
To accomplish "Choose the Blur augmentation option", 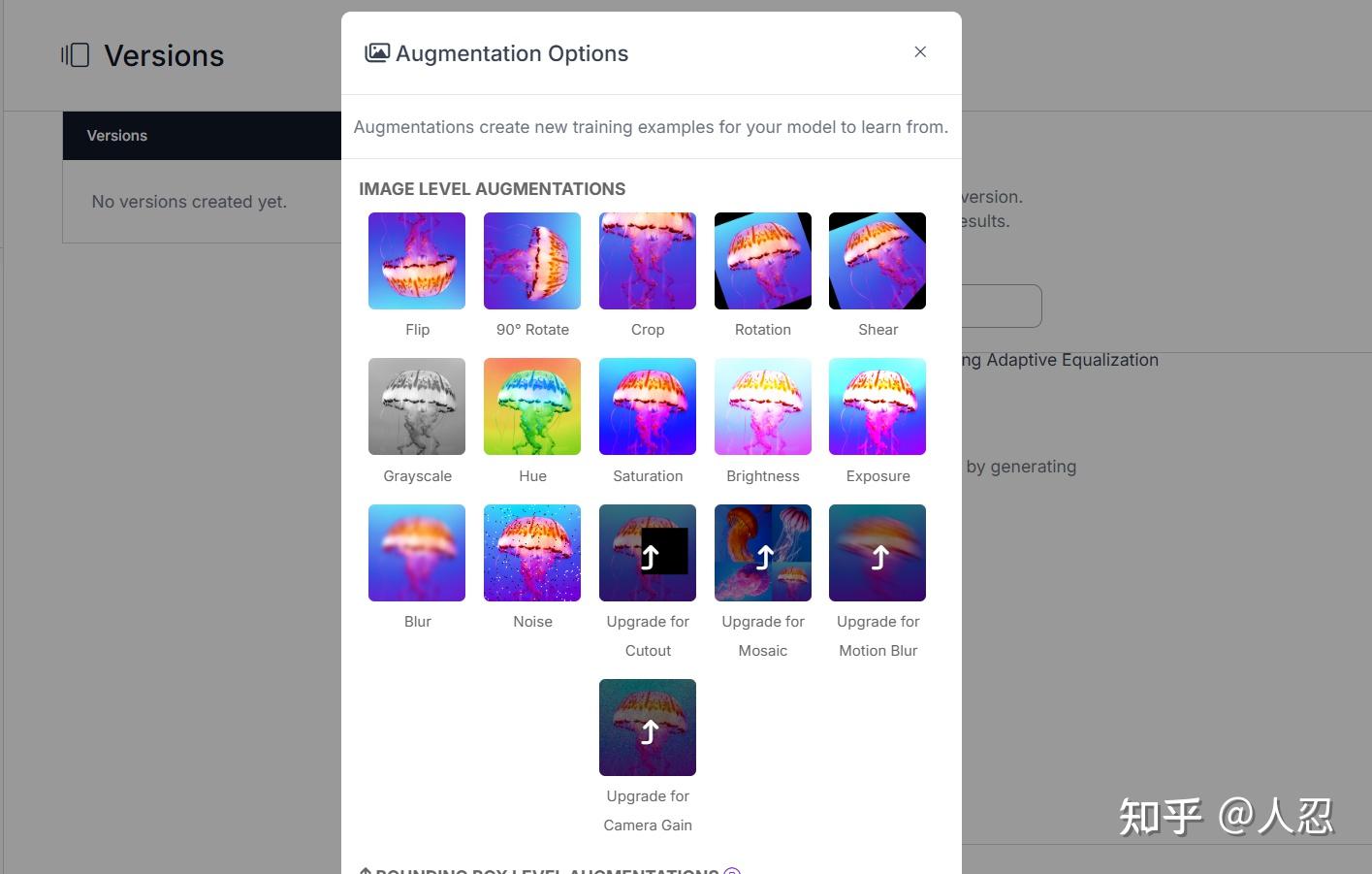I will click(x=417, y=553).
